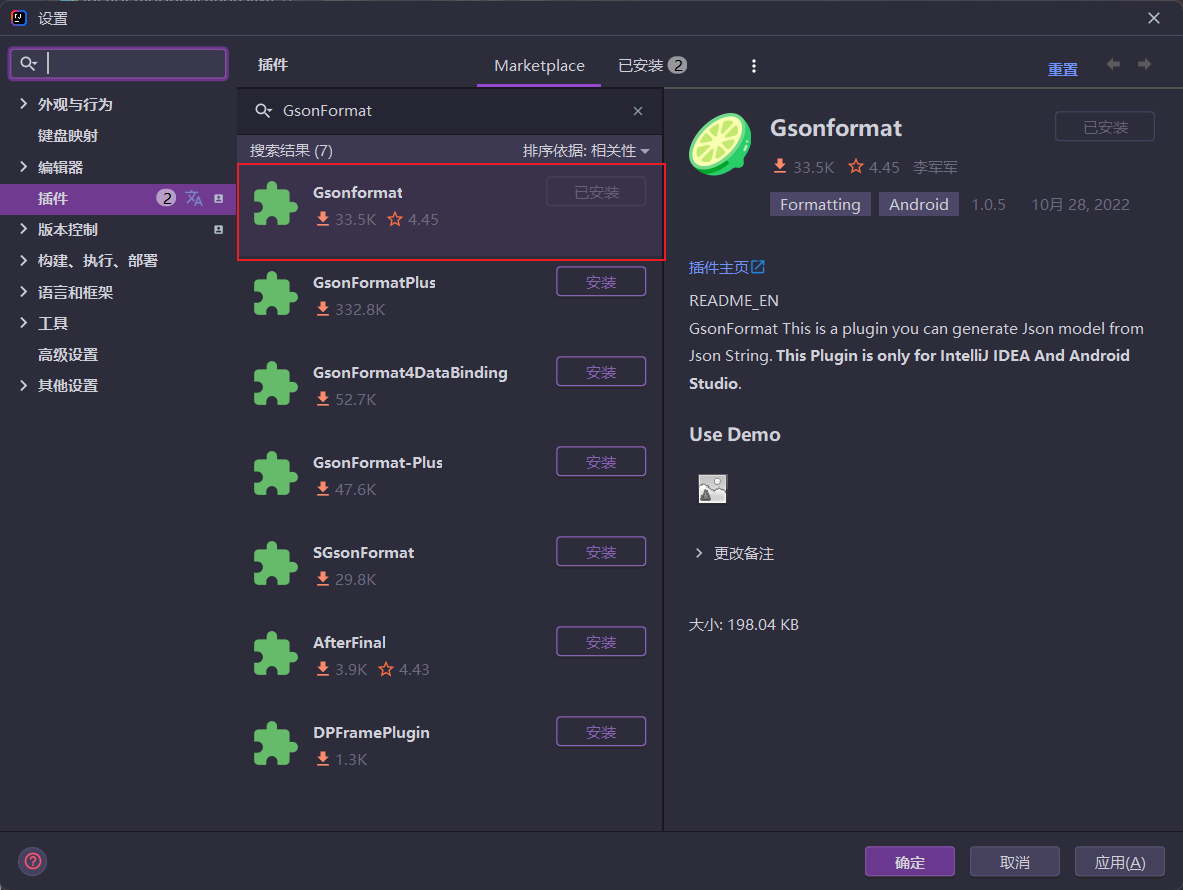Click the GsonFormat-Plus puzzle piece icon
1183x890 pixels.
tap(275, 474)
